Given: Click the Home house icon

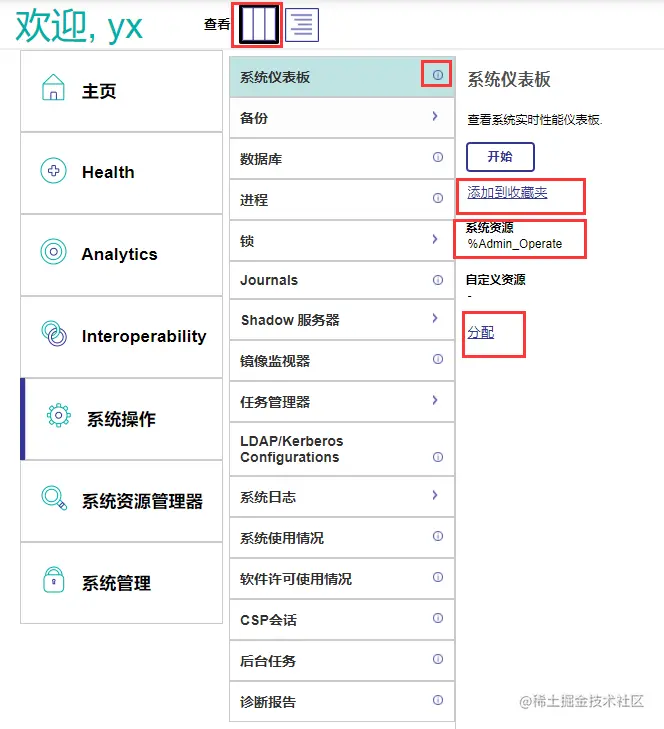Looking at the screenshot, I should point(53,89).
